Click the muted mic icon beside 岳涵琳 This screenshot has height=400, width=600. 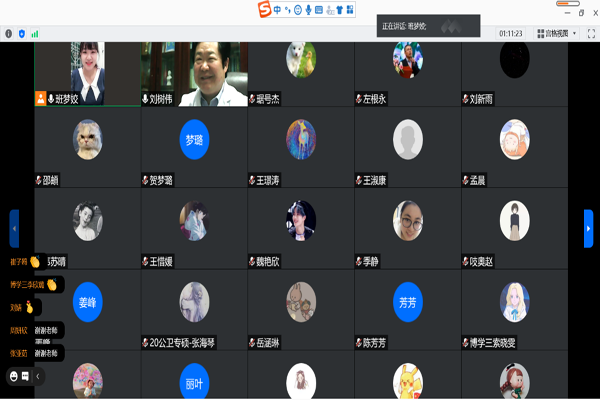click(252, 343)
